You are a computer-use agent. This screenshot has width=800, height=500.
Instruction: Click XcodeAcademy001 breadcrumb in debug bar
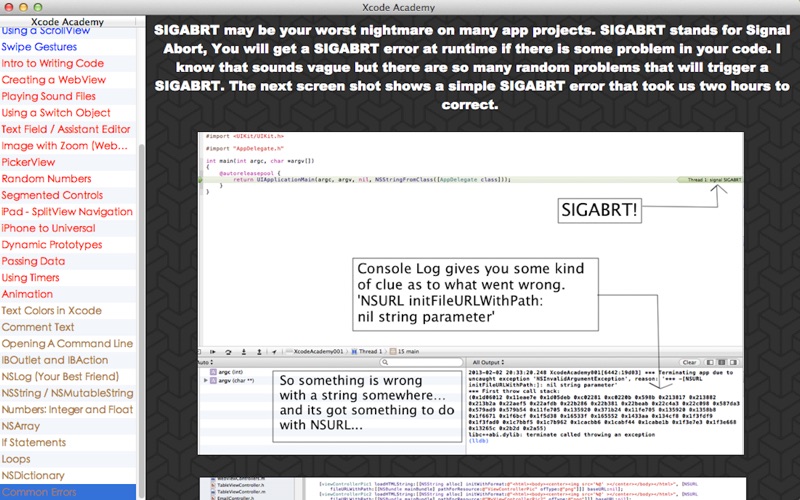(315, 352)
